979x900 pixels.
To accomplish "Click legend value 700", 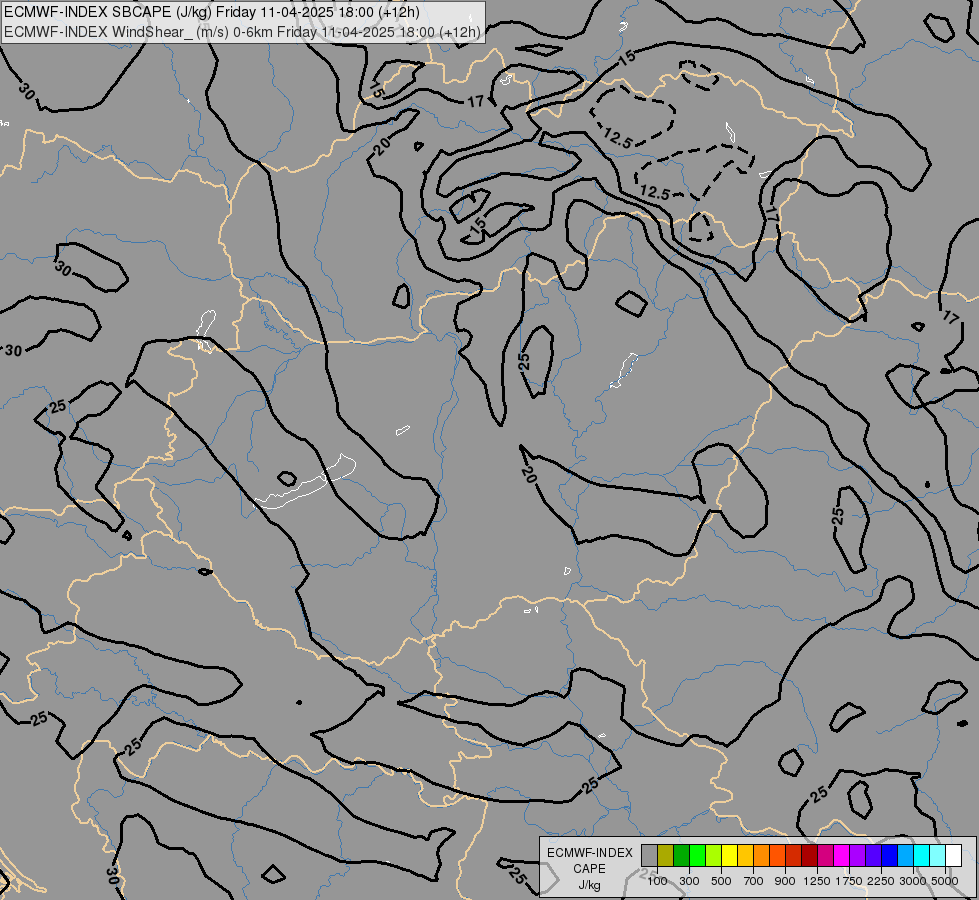I will click(754, 881).
